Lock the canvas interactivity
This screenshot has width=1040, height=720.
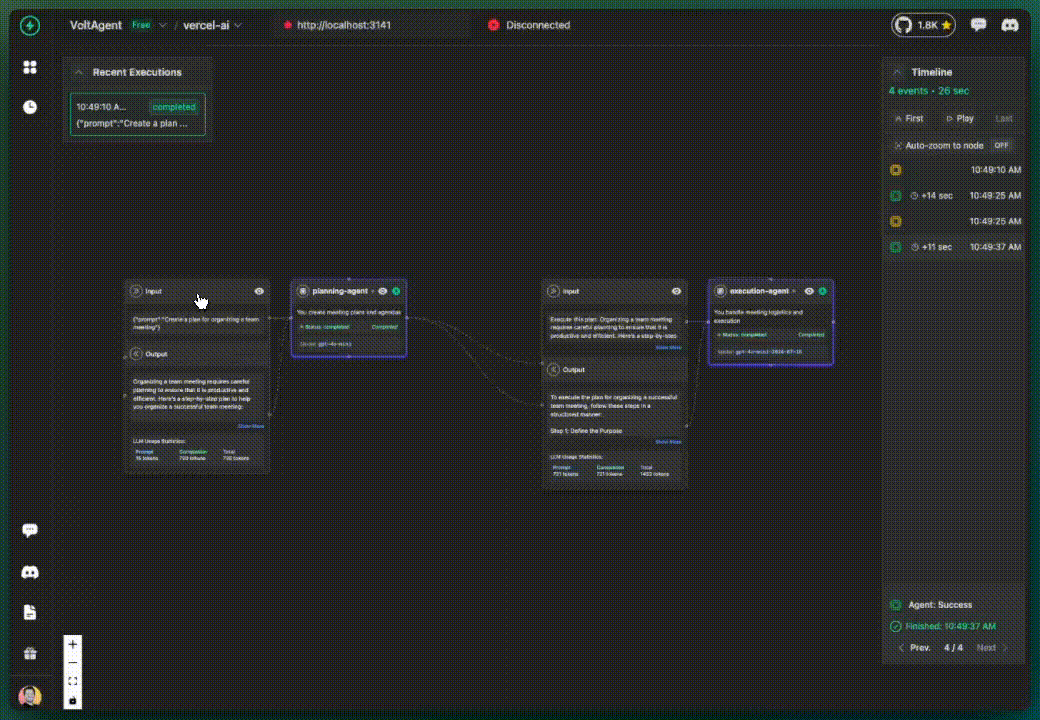(73, 700)
